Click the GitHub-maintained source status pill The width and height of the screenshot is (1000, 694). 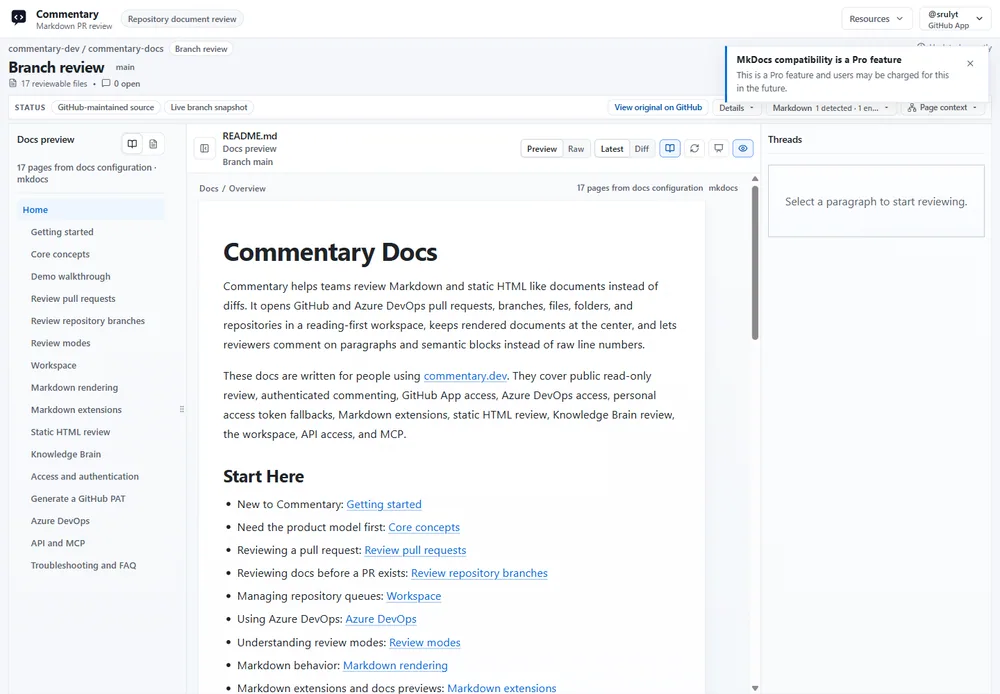pyautogui.click(x=106, y=108)
